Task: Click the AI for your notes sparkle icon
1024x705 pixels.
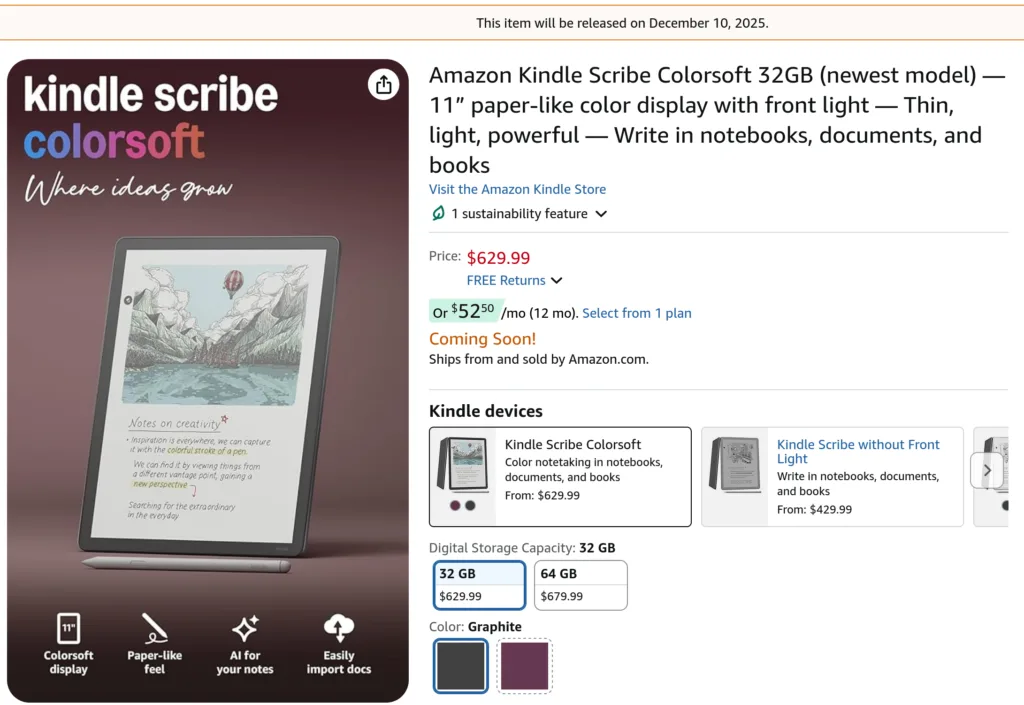Action: 245,628
